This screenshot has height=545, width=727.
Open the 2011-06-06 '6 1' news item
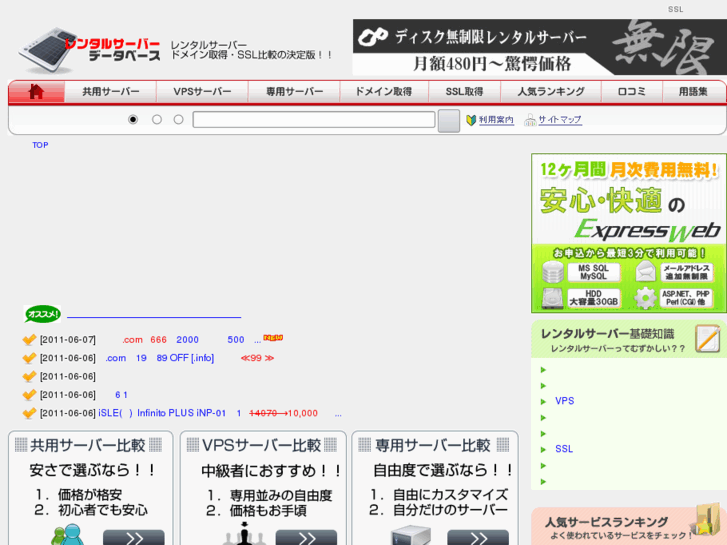[121, 395]
